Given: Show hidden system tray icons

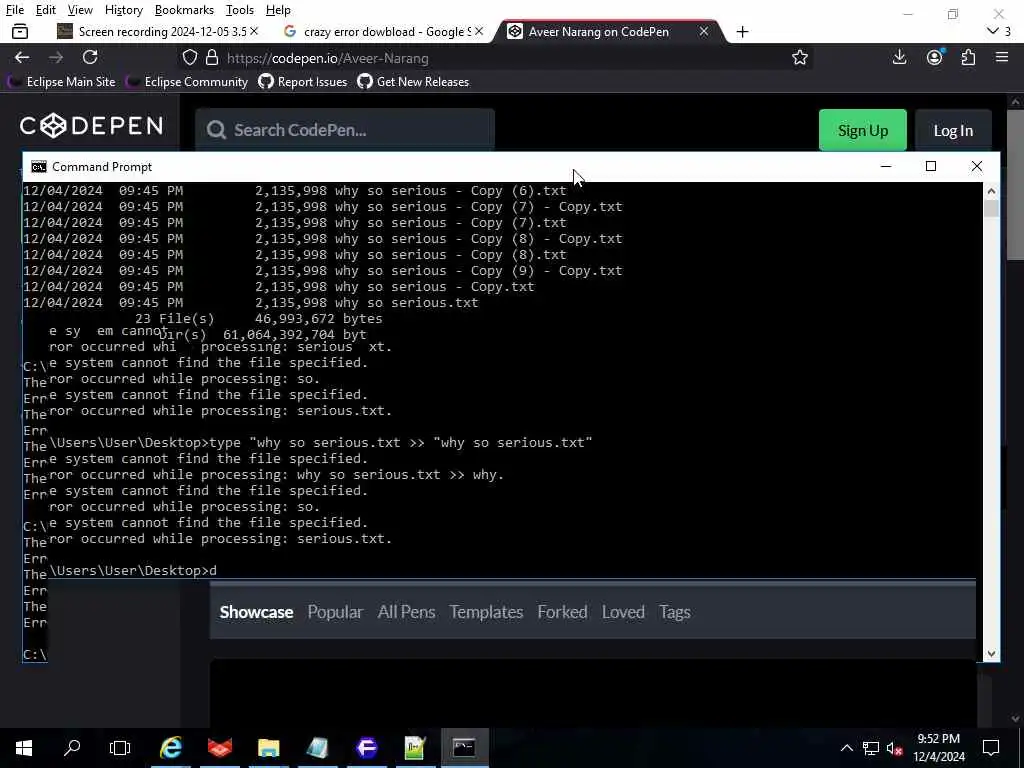Looking at the screenshot, I should tap(846, 748).
